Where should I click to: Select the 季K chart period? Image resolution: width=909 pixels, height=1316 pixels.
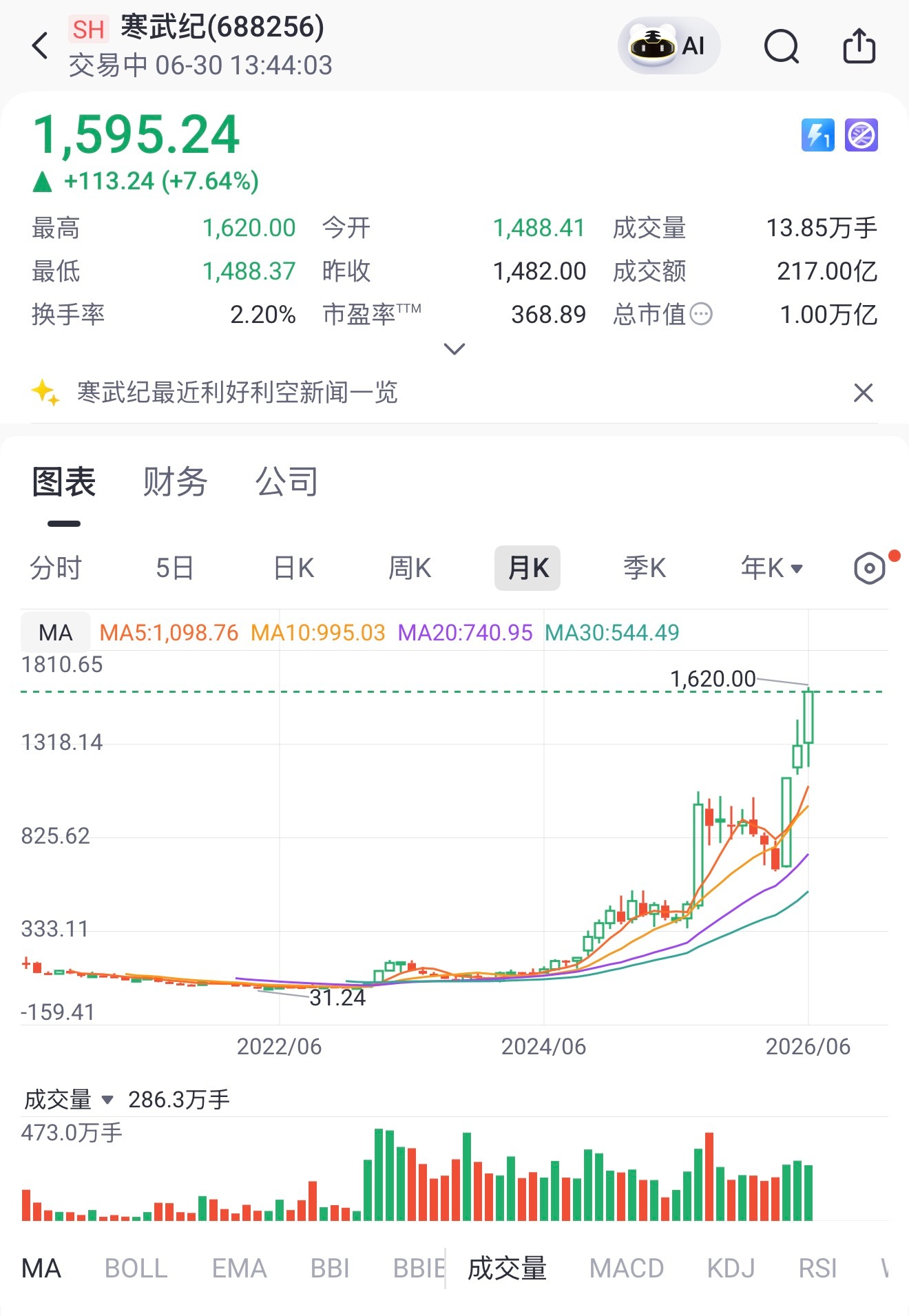(645, 568)
